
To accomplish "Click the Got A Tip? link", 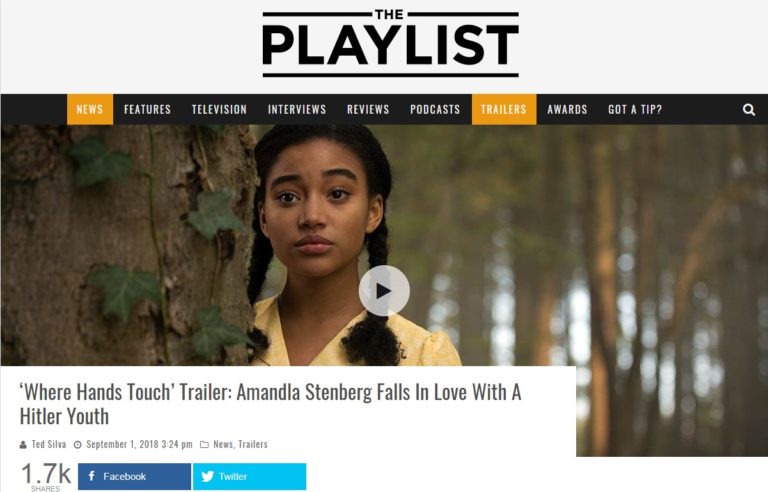I will (x=635, y=109).
